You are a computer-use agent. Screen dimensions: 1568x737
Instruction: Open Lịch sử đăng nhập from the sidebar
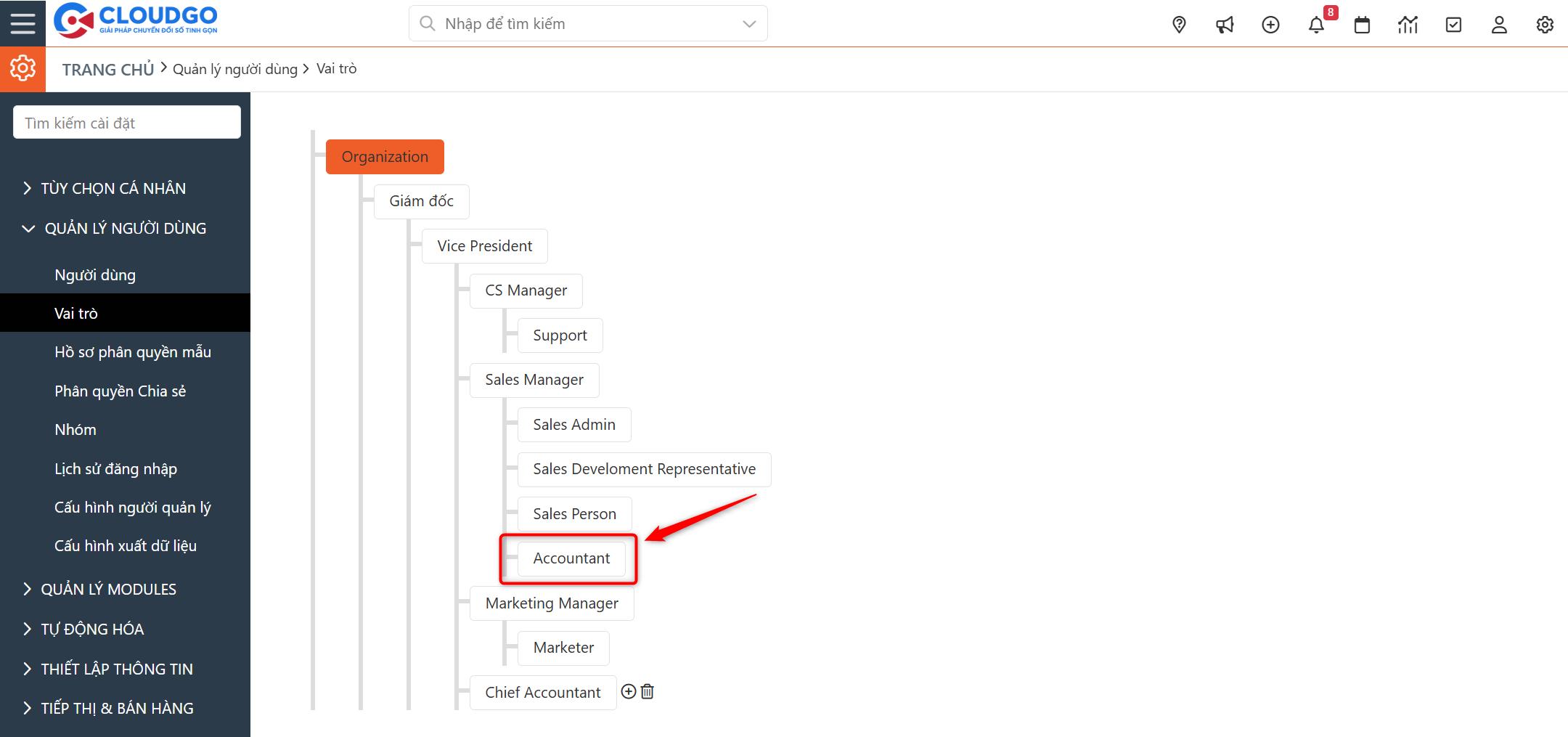[115, 468]
